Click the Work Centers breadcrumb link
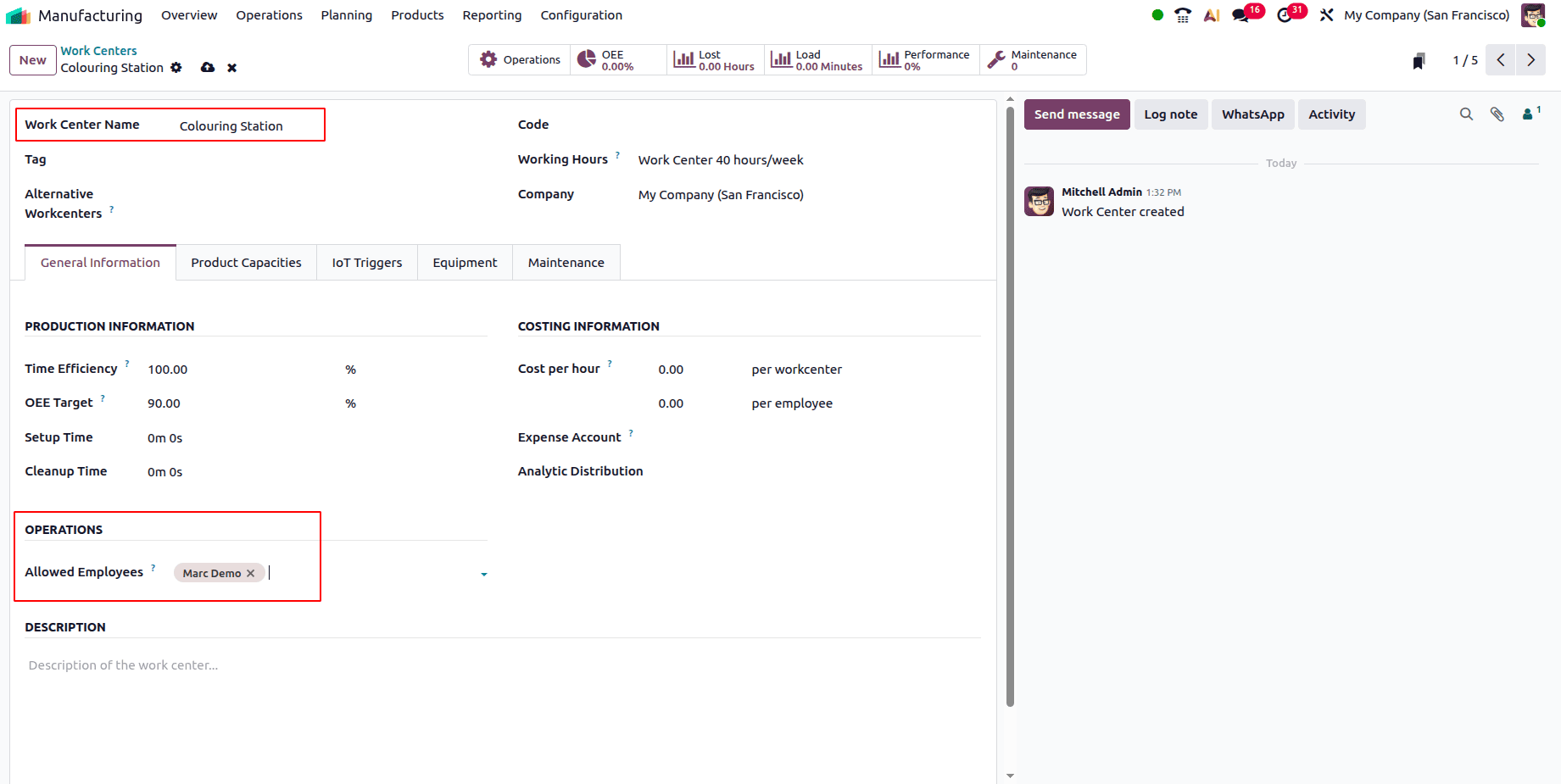 pos(98,51)
